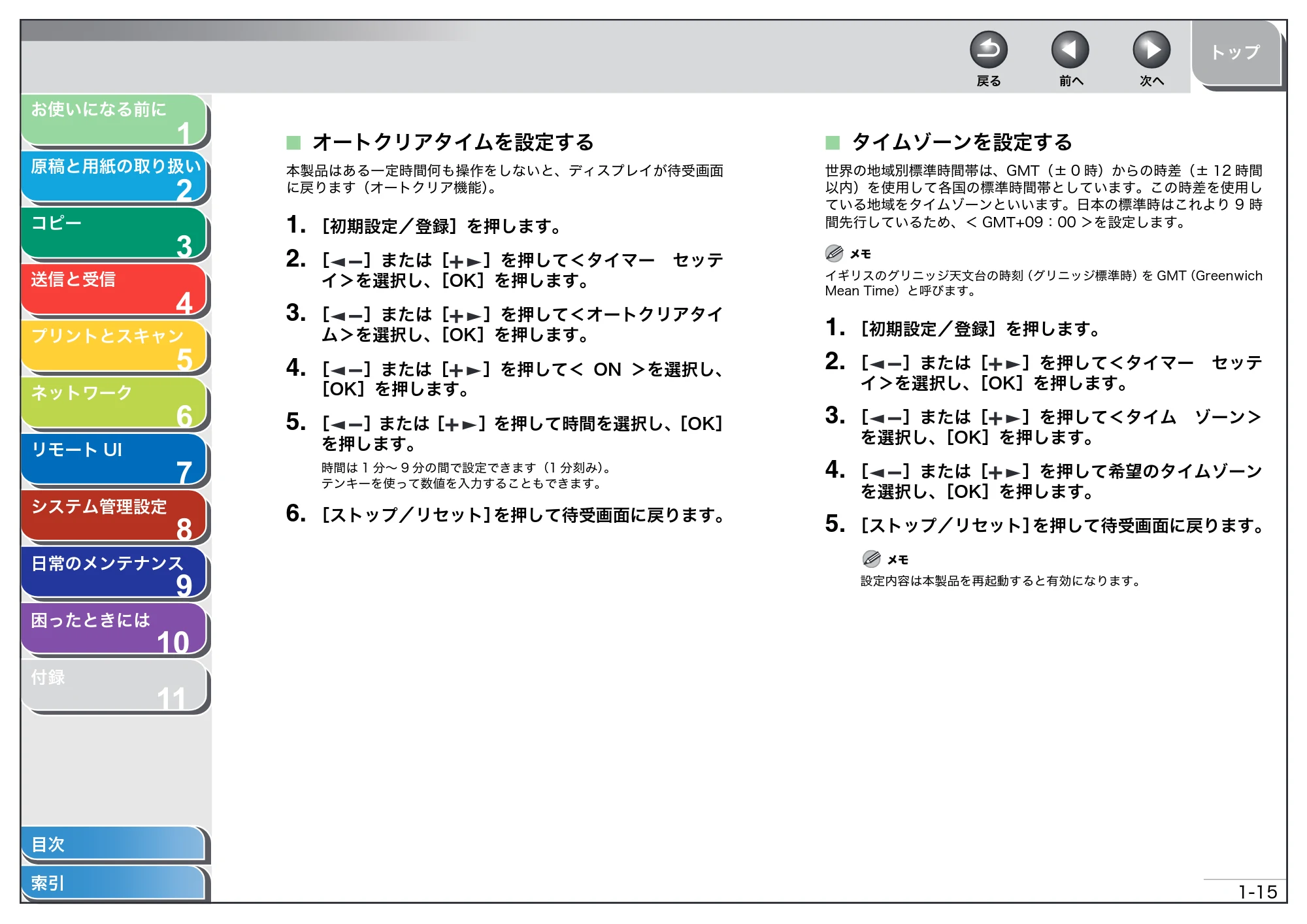Image resolution: width=1307 pixels, height=924 pixels.
Task: Open the 目次 (table of contents) button
Action: (x=114, y=844)
